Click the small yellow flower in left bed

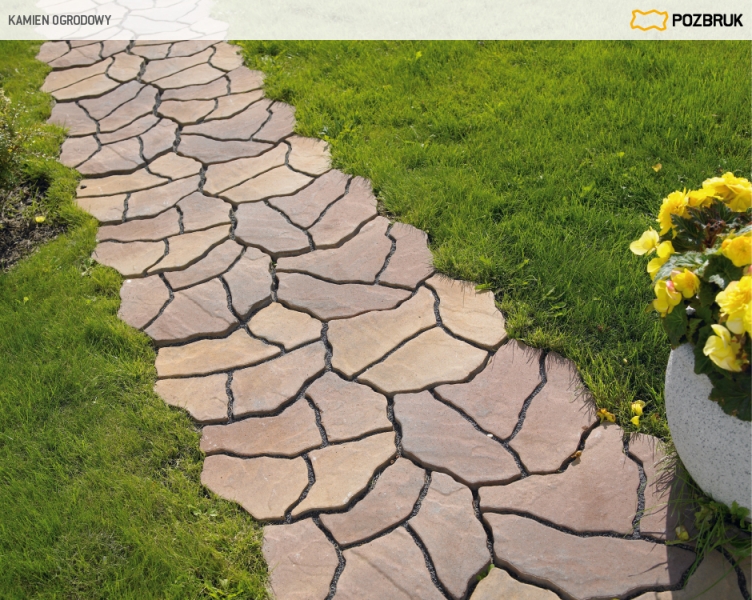(40, 217)
